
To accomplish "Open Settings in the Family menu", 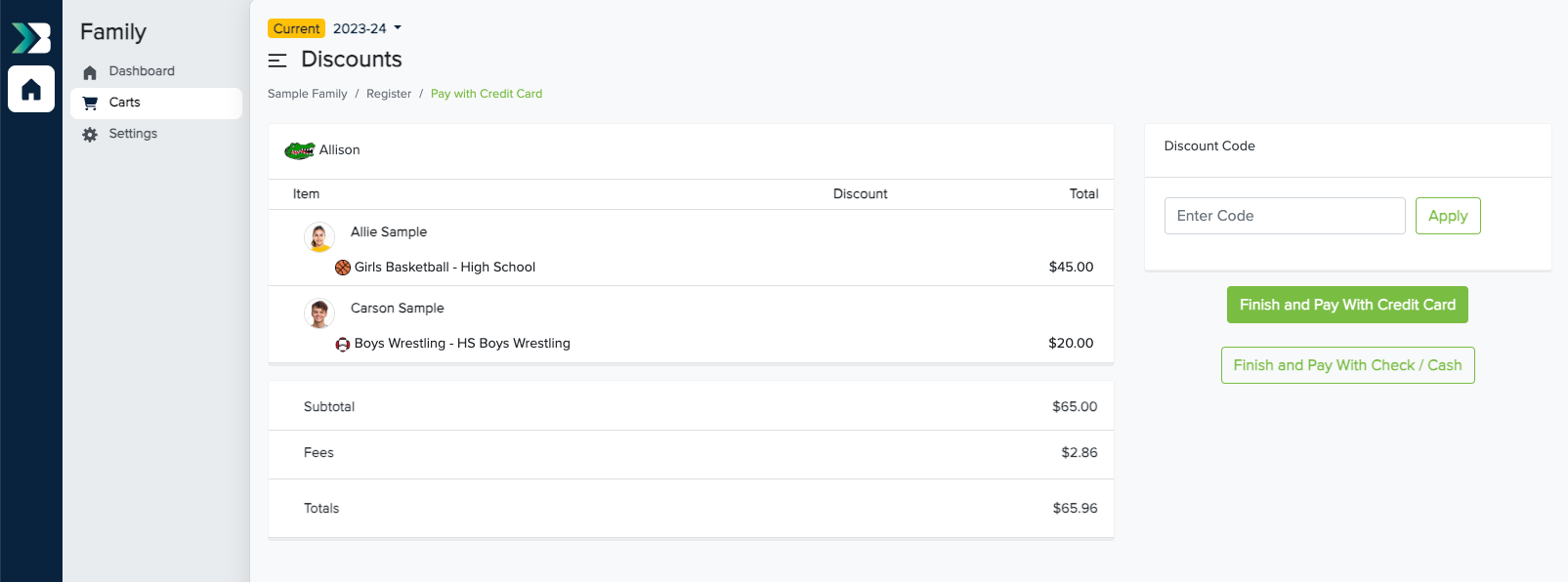I will tap(133, 134).
